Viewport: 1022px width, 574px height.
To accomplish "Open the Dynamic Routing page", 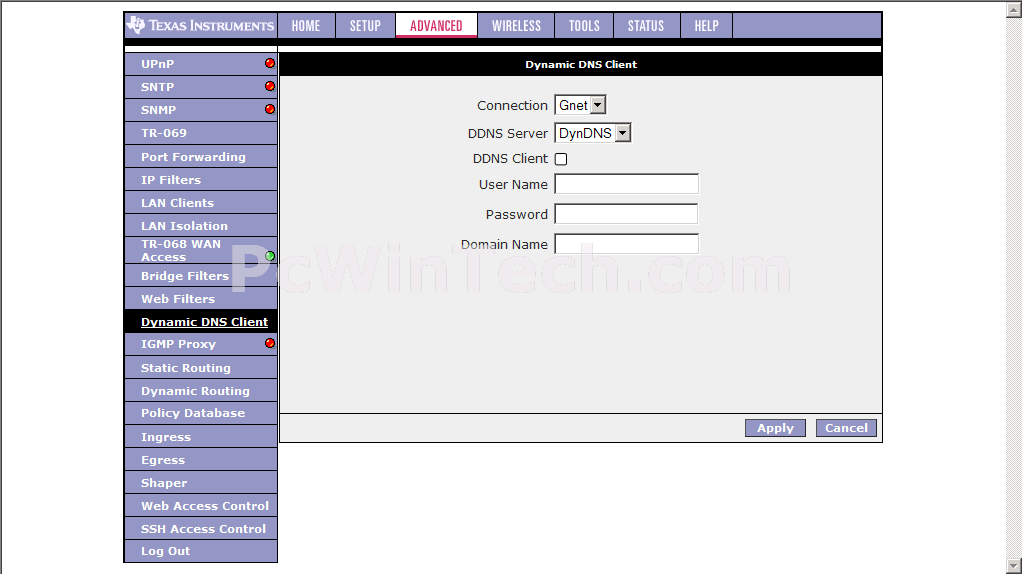I will (x=201, y=390).
